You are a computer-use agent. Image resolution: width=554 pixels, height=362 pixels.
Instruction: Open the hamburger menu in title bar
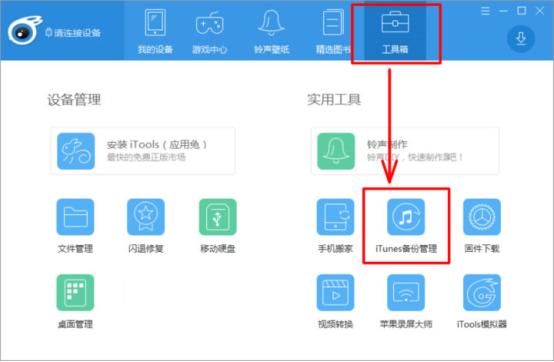point(485,11)
